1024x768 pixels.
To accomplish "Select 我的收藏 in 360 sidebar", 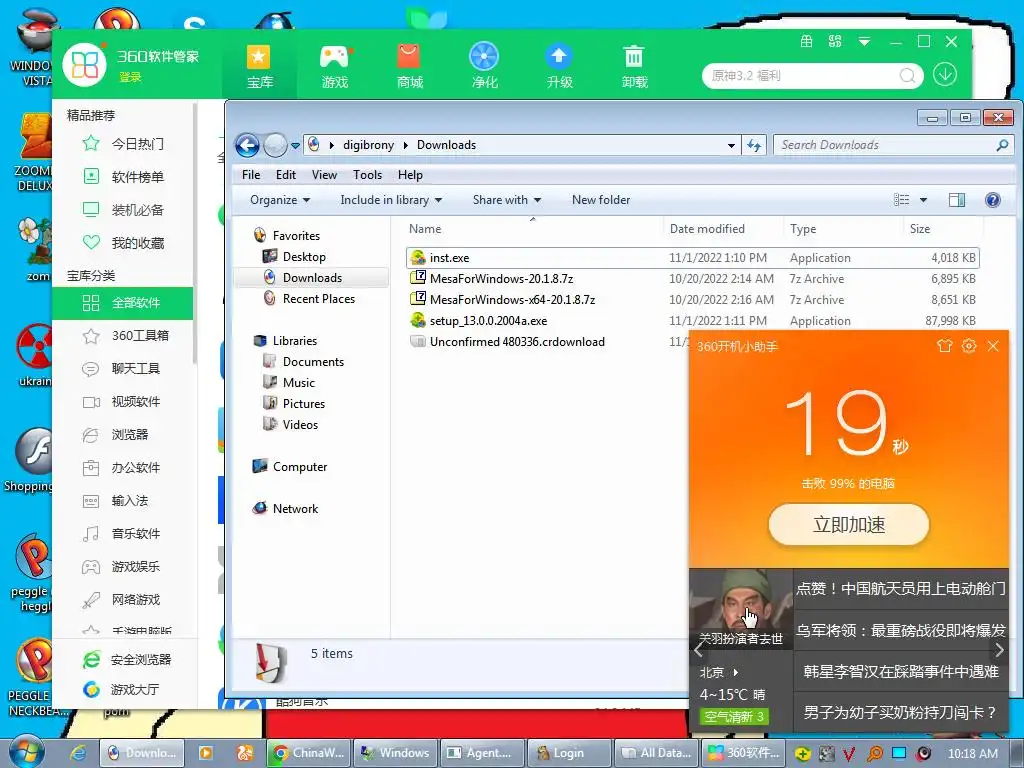I will coord(123,243).
